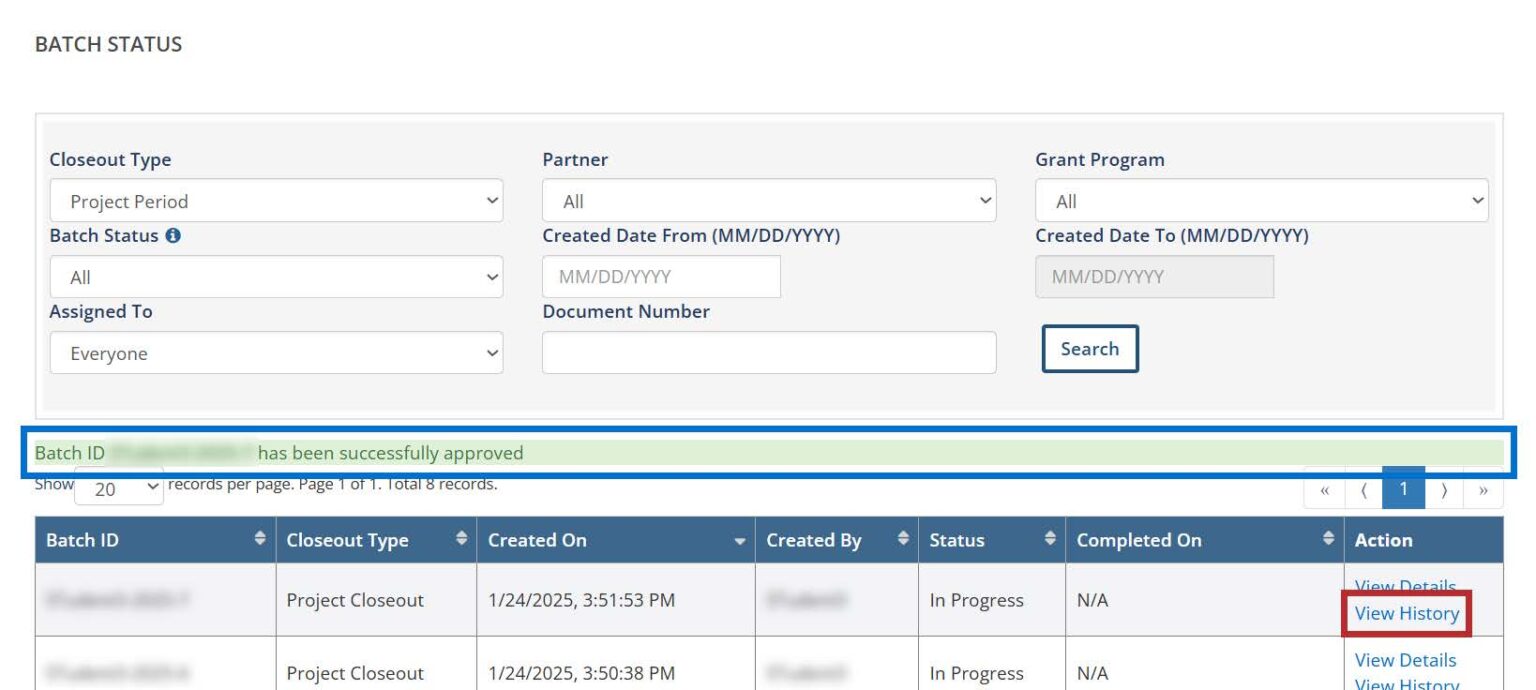Click the Search button

[x=1089, y=349]
